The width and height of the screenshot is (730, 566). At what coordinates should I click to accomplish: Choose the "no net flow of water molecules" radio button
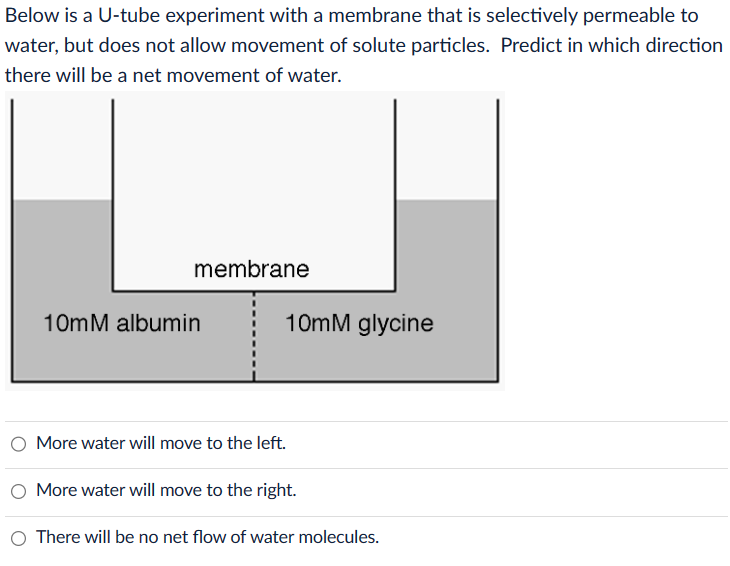[19, 538]
